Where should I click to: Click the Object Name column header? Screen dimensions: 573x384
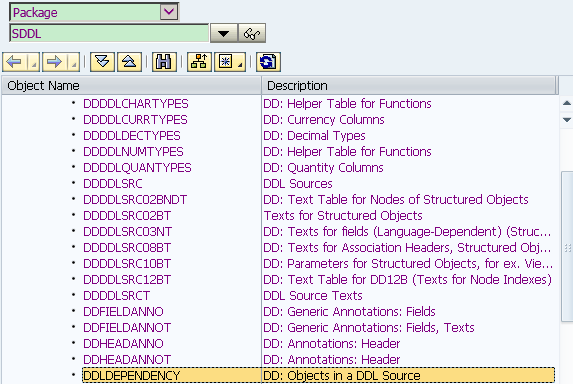(132, 85)
